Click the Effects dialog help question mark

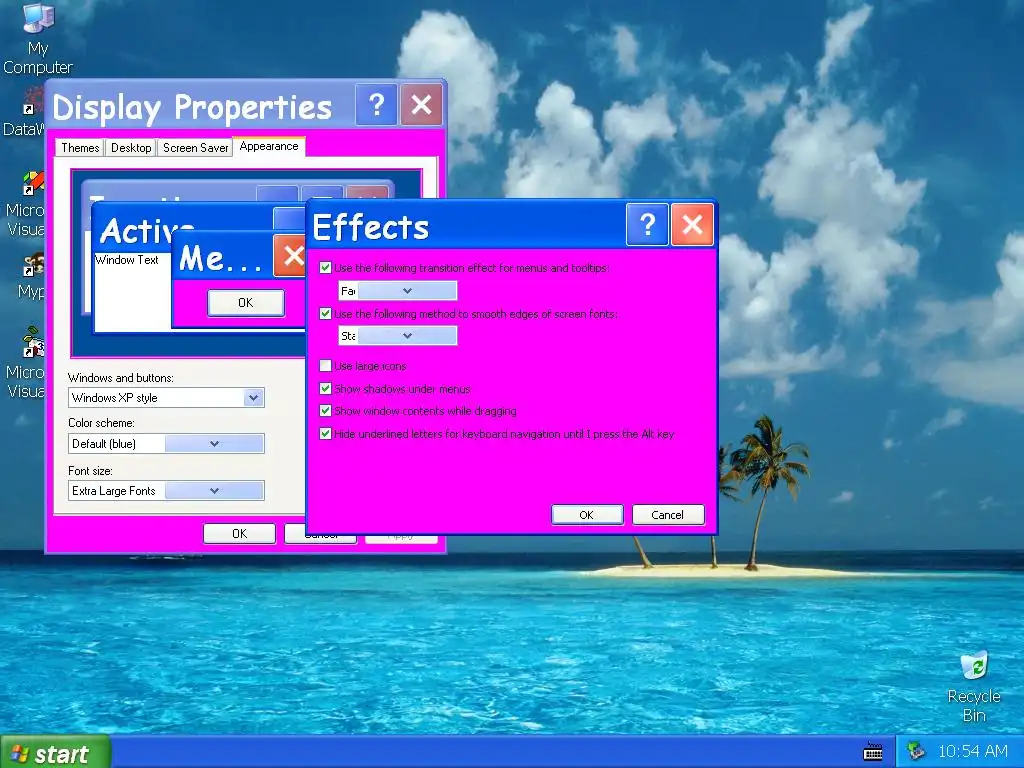(x=647, y=225)
